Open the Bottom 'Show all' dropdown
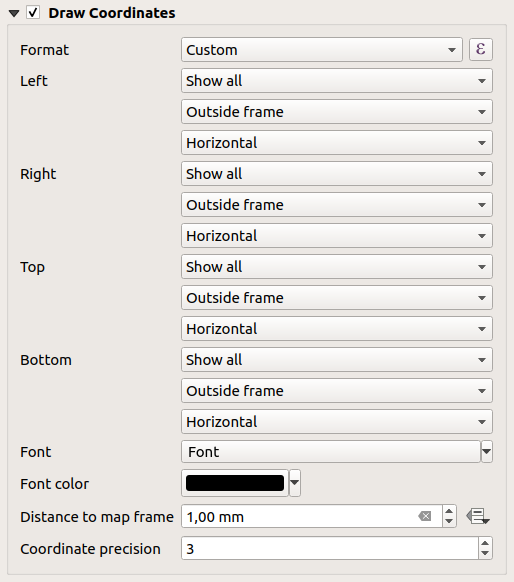The image size is (514, 582). coord(337,360)
